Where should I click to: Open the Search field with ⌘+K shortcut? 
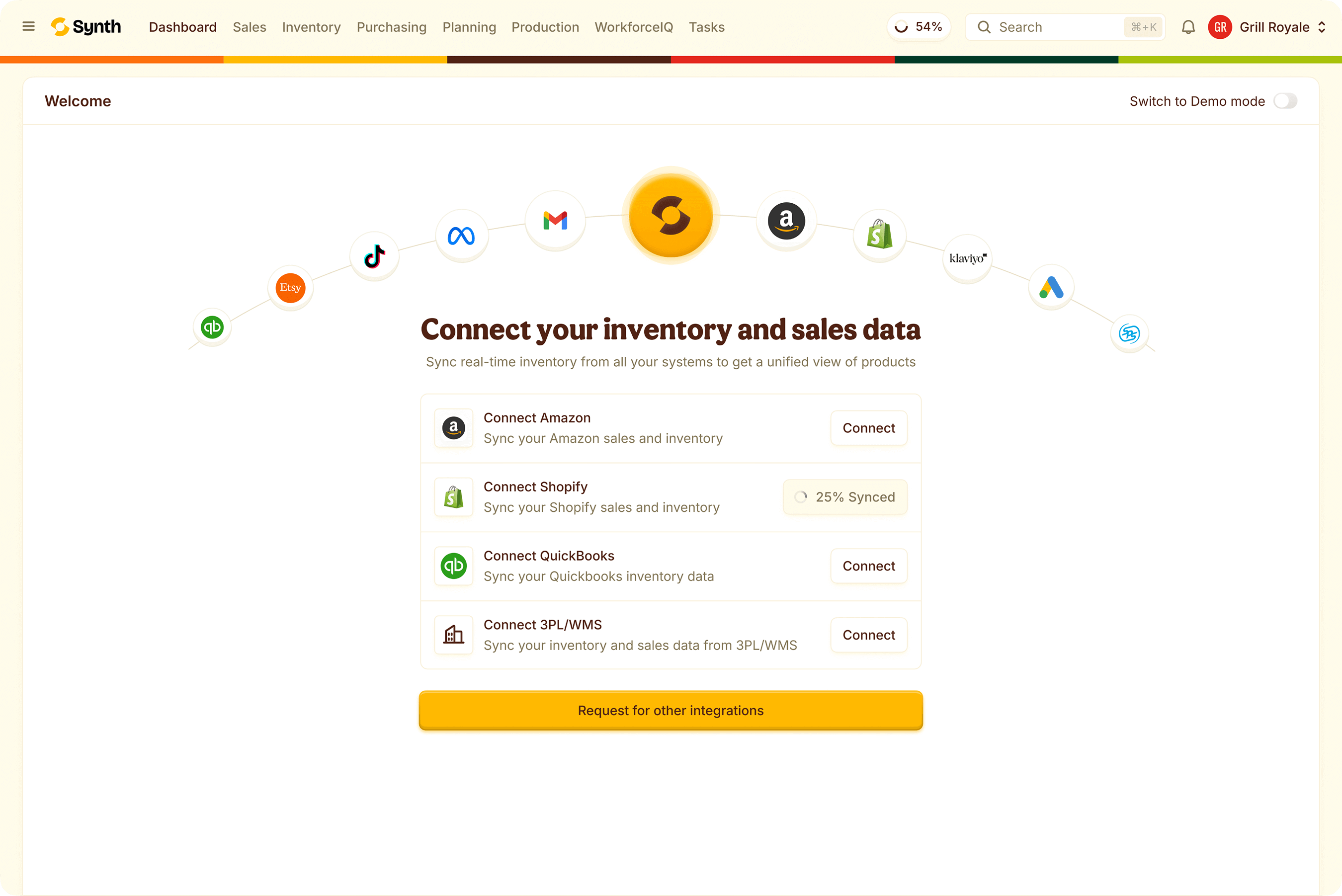1064,27
